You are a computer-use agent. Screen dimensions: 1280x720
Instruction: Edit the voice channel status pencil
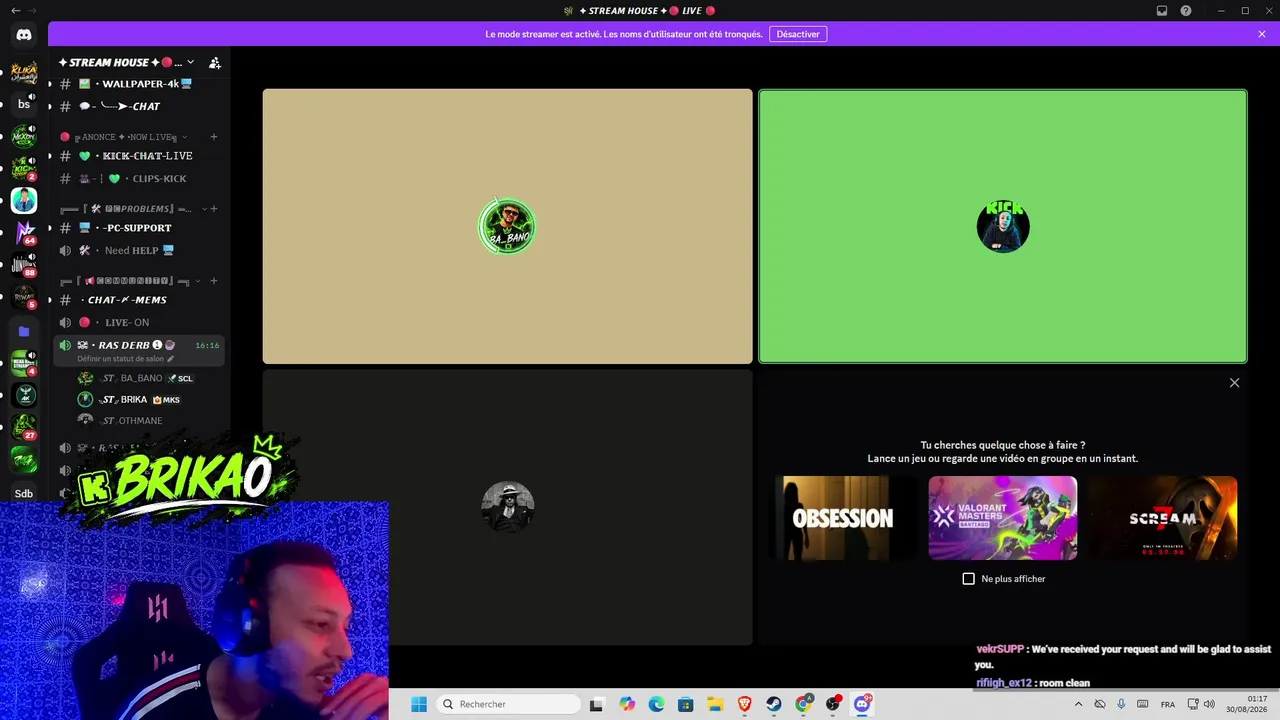tap(171, 358)
